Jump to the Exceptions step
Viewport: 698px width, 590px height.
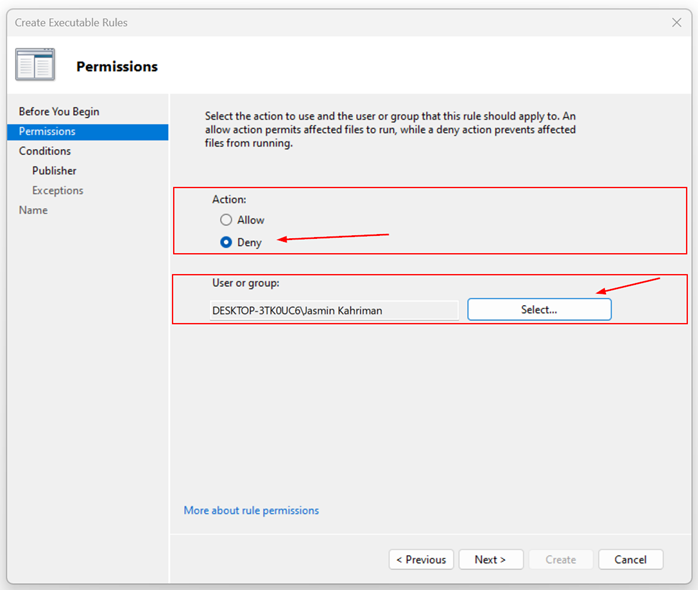pyautogui.click(x=57, y=190)
